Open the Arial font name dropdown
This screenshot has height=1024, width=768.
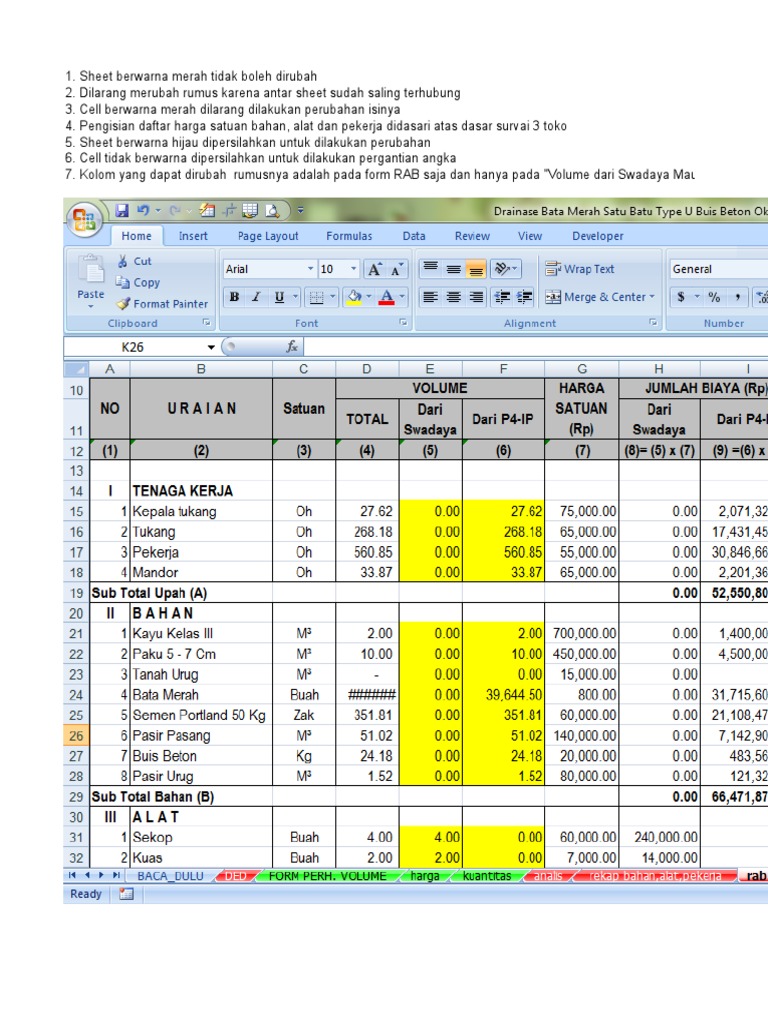coord(311,269)
